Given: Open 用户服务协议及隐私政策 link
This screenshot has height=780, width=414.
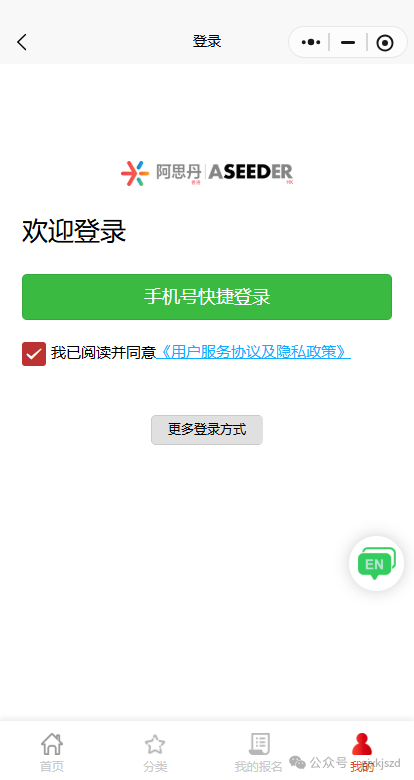Looking at the screenshot, I should click(253, 353).
